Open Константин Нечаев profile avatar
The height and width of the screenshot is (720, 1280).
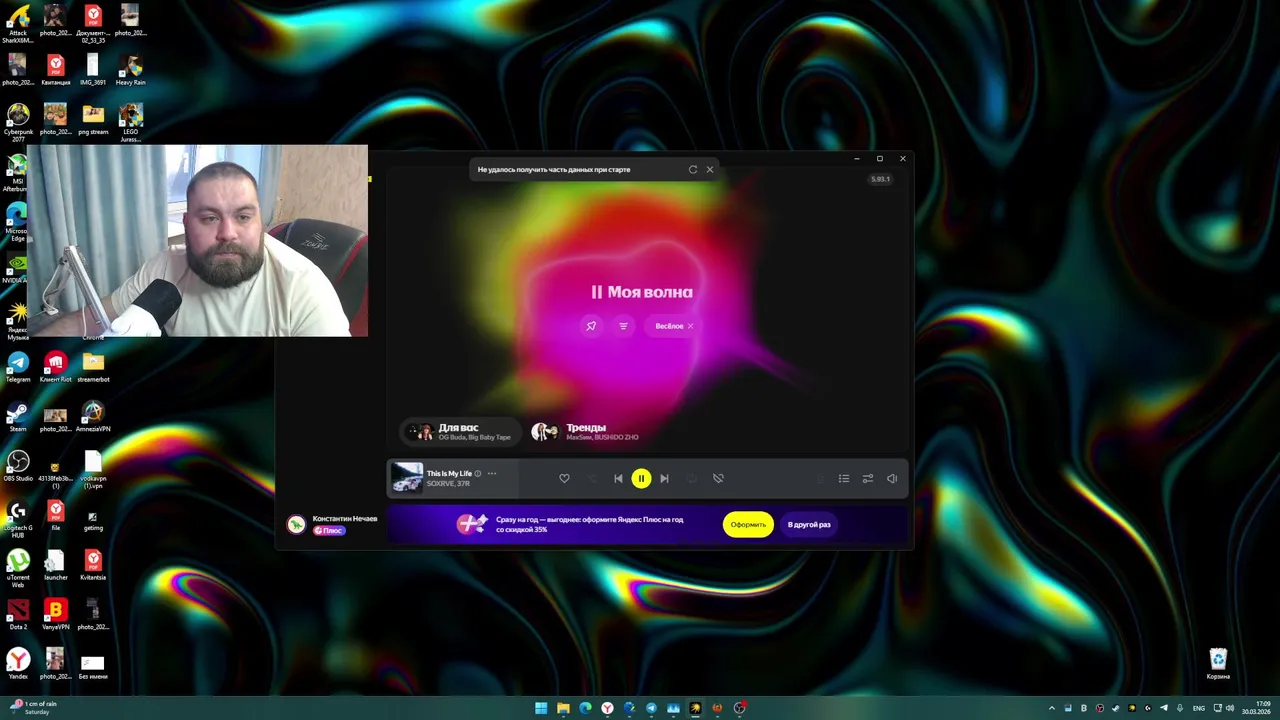[x=296, y=524]
